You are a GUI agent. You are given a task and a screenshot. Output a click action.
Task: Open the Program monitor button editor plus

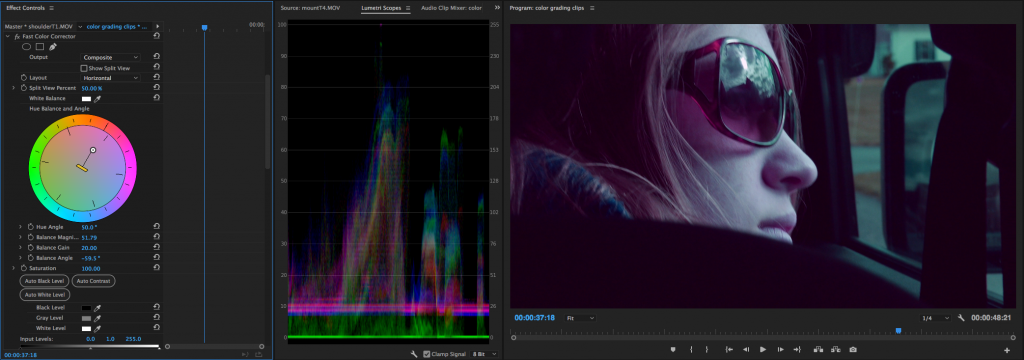[1006, 350]
